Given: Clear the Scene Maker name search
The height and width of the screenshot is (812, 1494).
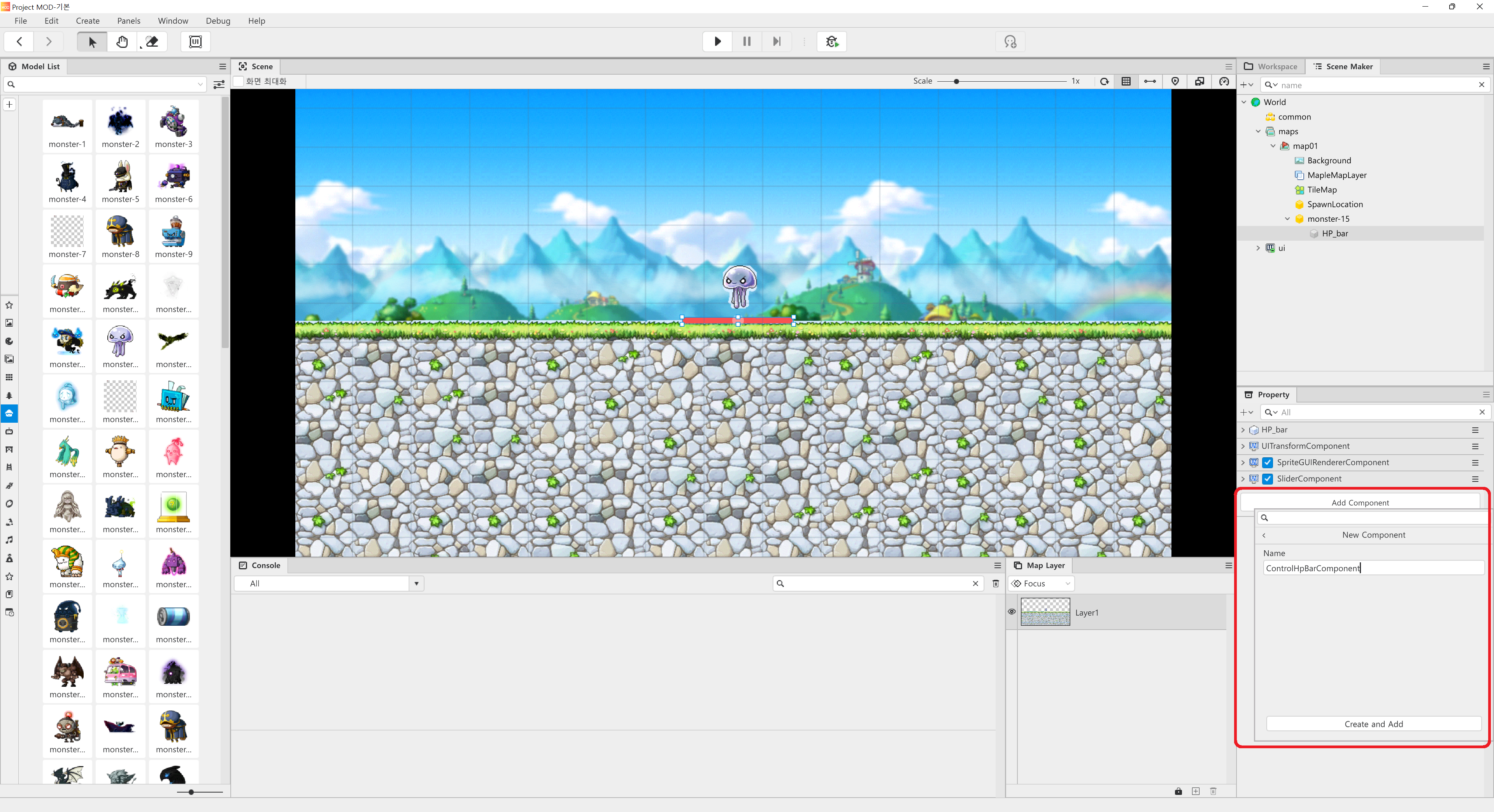Looking at the screenshot, I should pos(1481,85).
